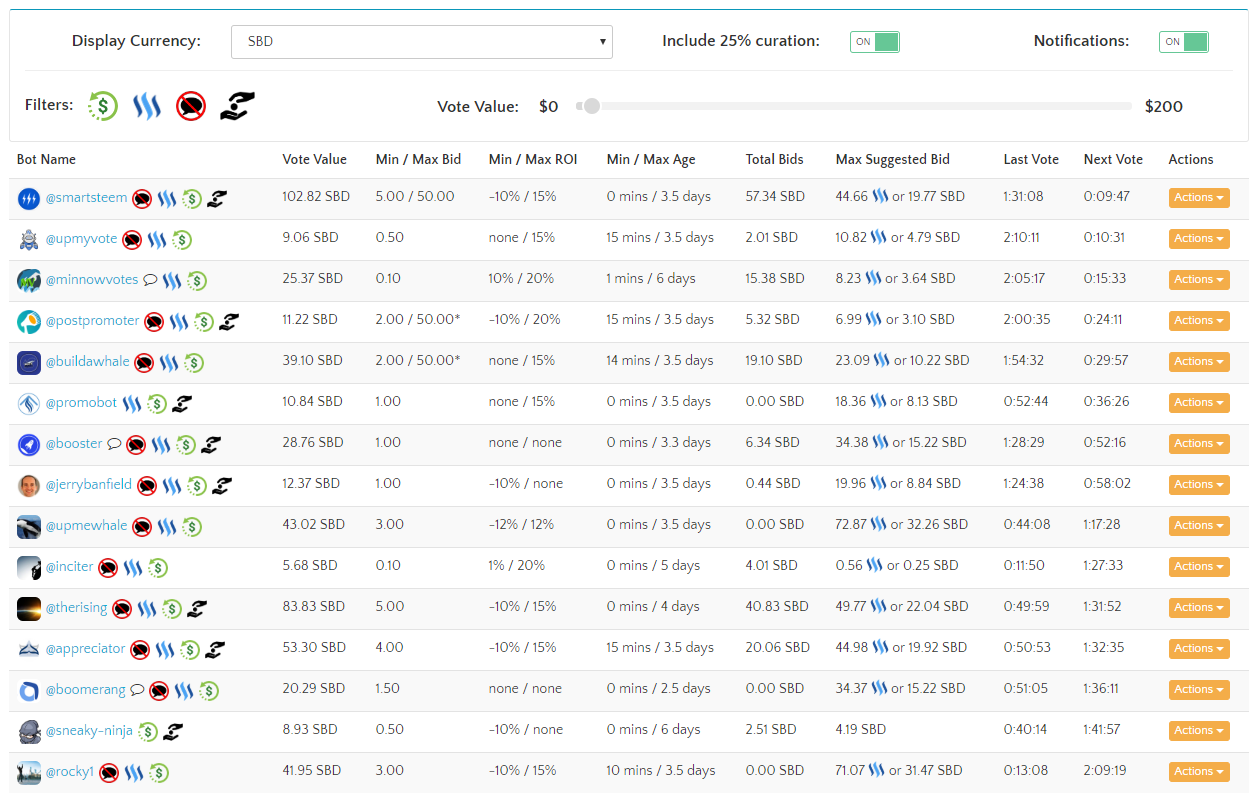Click the speech bubble icon beside @minnowvotes
1259x802 pixels.
coord(150,280)
